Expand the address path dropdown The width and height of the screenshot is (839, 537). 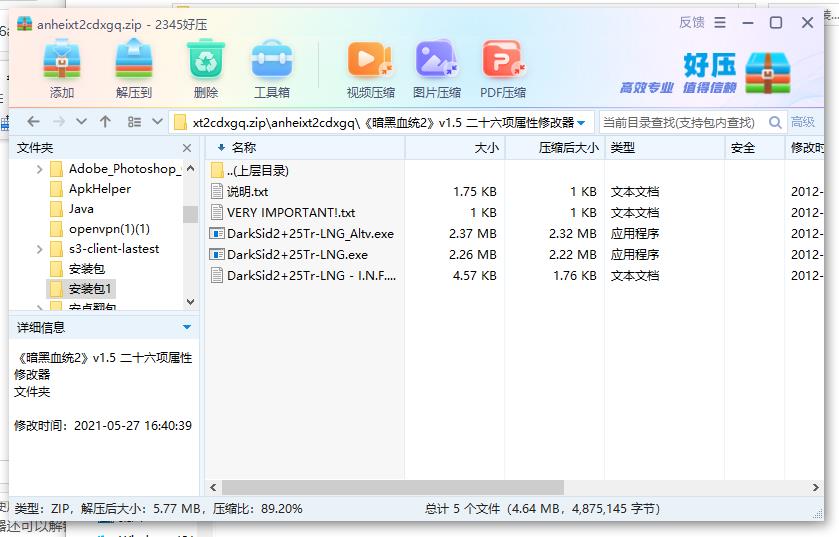coord(581,123)
